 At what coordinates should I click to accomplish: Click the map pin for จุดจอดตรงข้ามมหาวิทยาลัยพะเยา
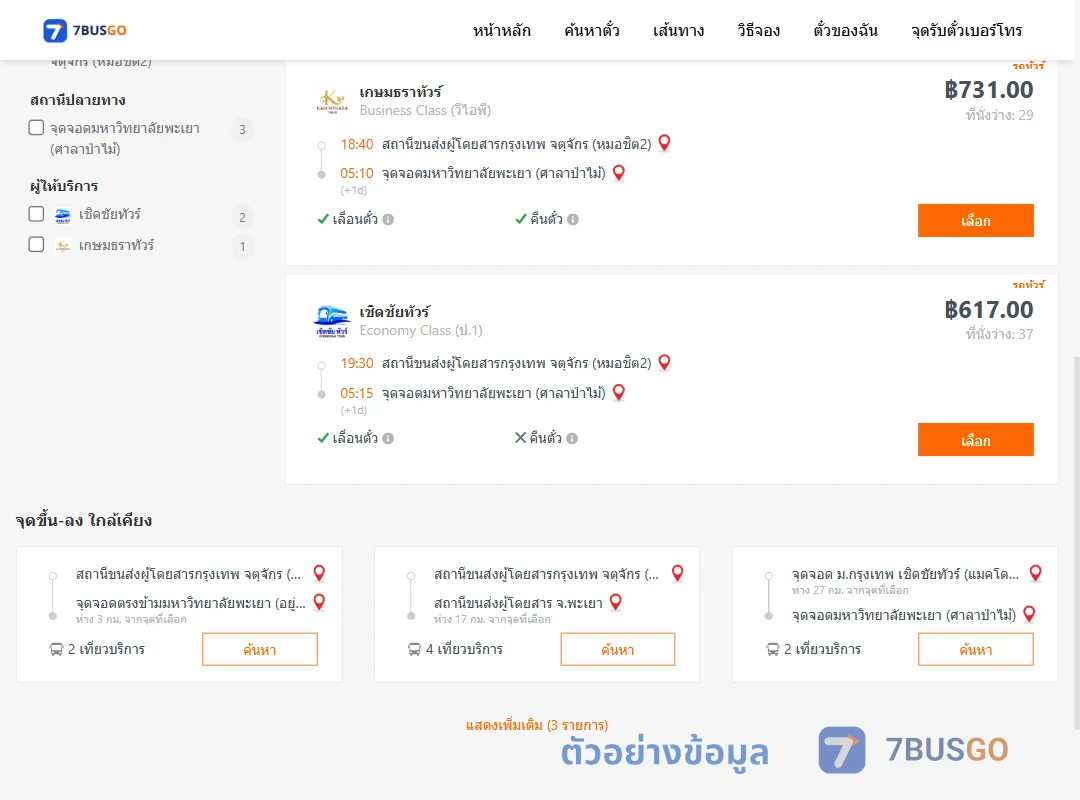(x=320, y=602)
